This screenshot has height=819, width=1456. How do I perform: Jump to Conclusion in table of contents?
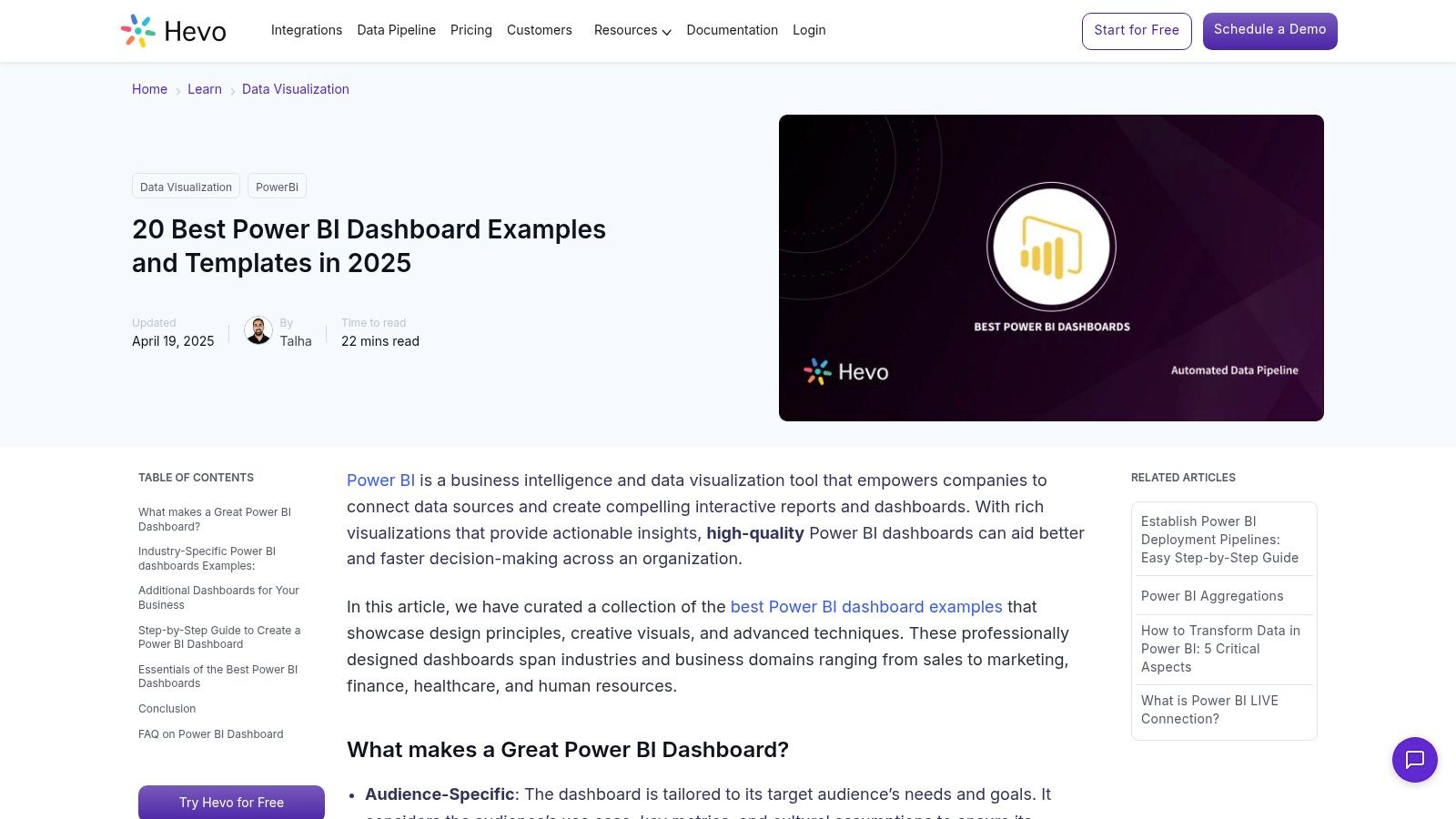point(167,709)
